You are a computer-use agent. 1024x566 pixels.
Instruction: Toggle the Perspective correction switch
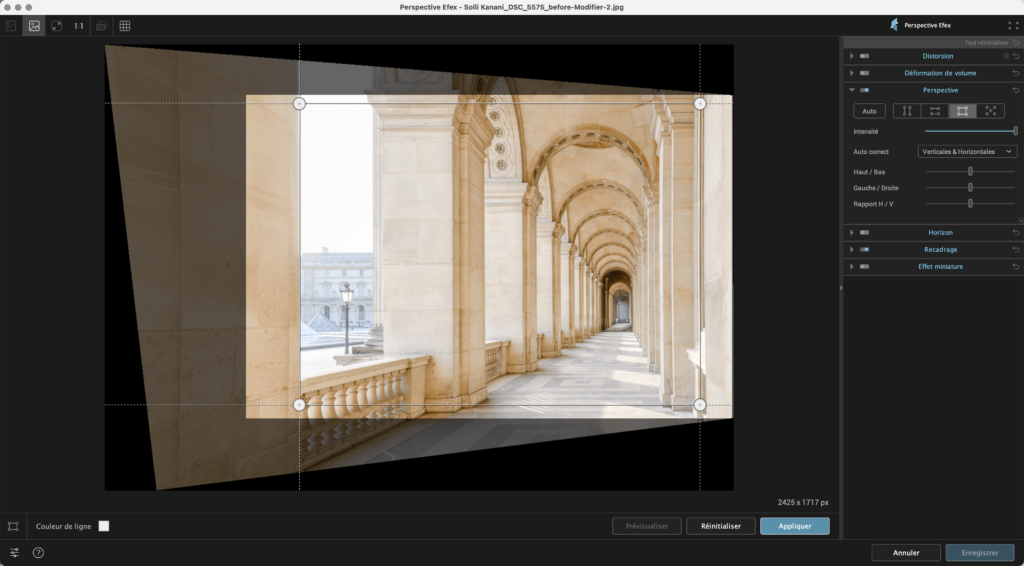point(865,90)
